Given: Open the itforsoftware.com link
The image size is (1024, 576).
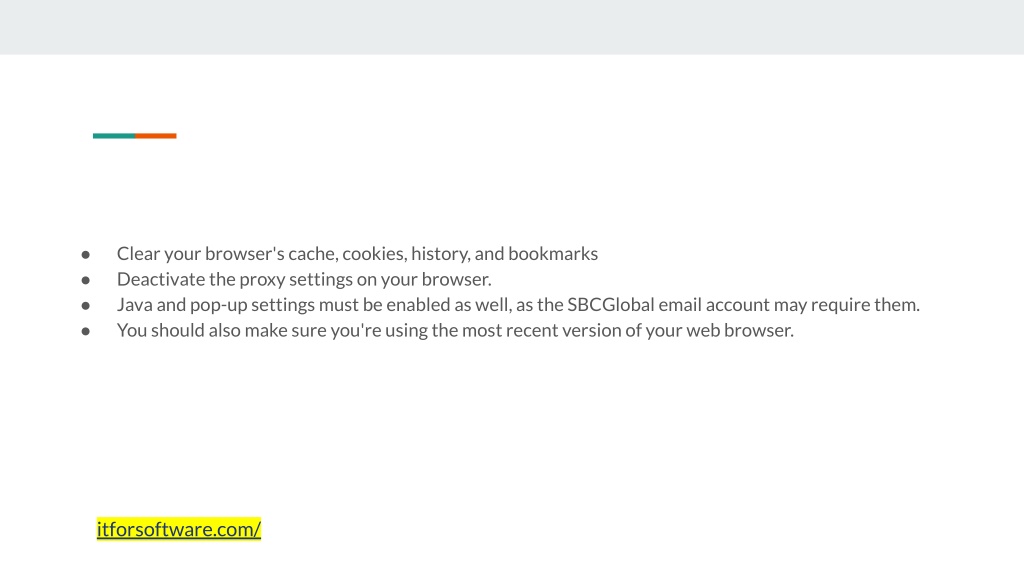Looking at the screenshot, I should click(x=178, y=529).
